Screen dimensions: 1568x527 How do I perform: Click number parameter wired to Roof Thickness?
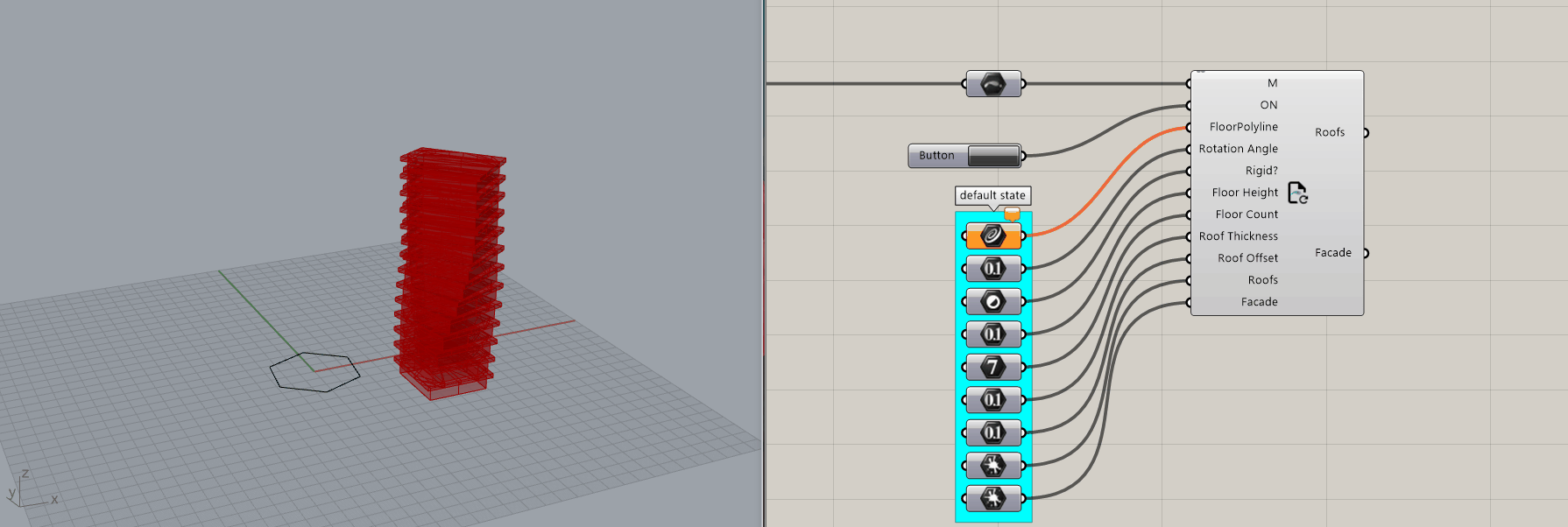tap(993, 400)
